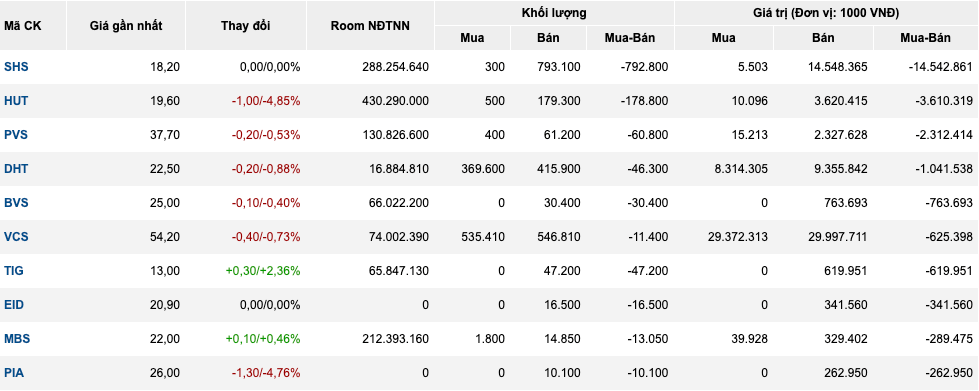Viewport: 979px width, 391px height.
Task: Open the PVS stock ticker link
Action: click(x=16, y=134)
